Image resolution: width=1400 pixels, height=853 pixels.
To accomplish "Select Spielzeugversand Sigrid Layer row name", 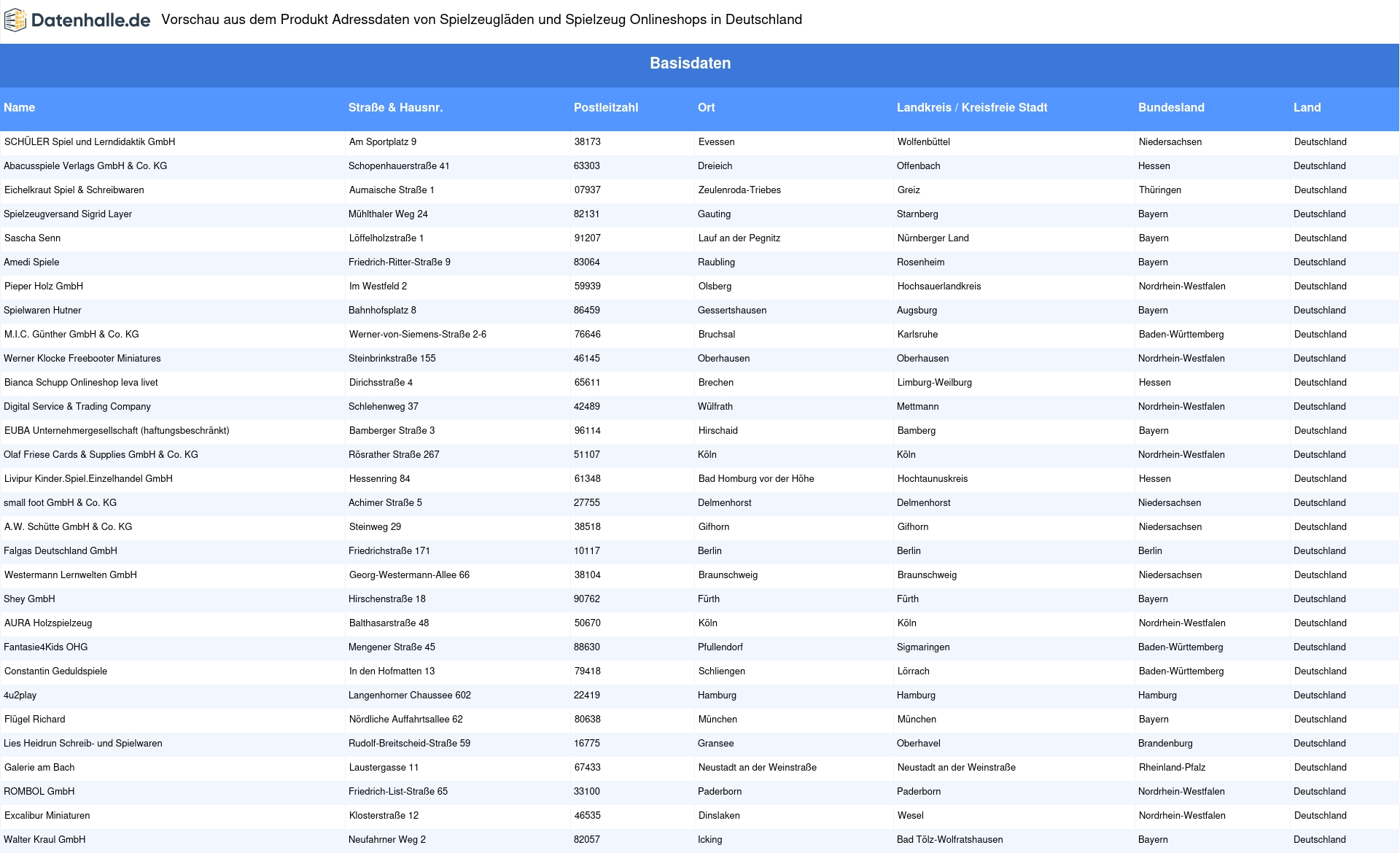I will pos(68,214).
